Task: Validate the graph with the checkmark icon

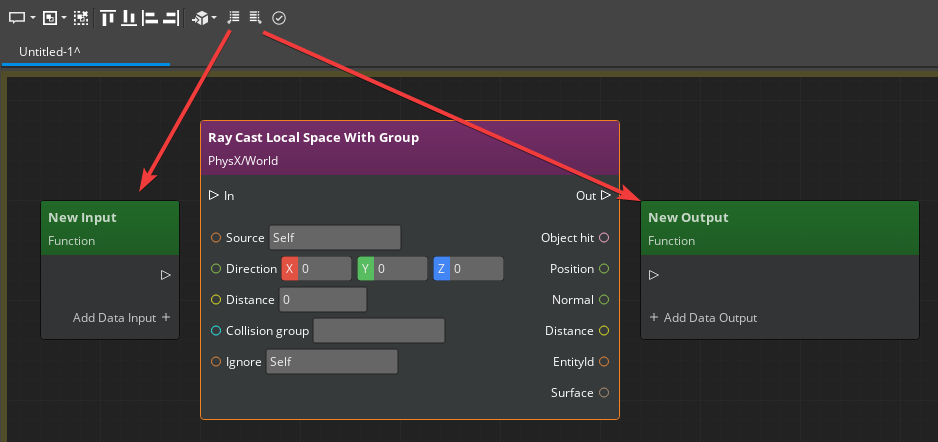Action: (x=279, y=18)
